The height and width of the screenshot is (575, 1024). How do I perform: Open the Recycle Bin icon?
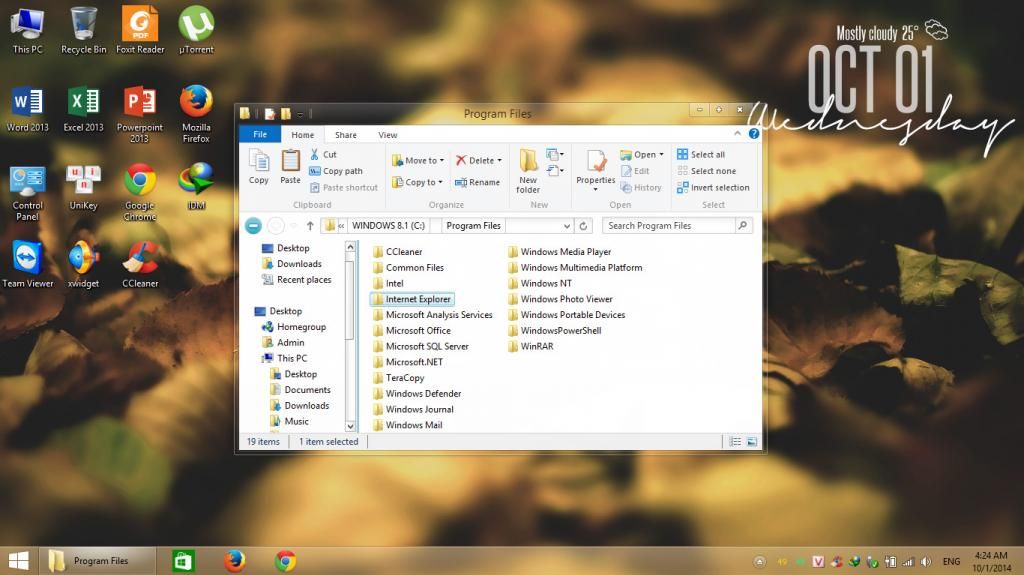click(84, 30)
